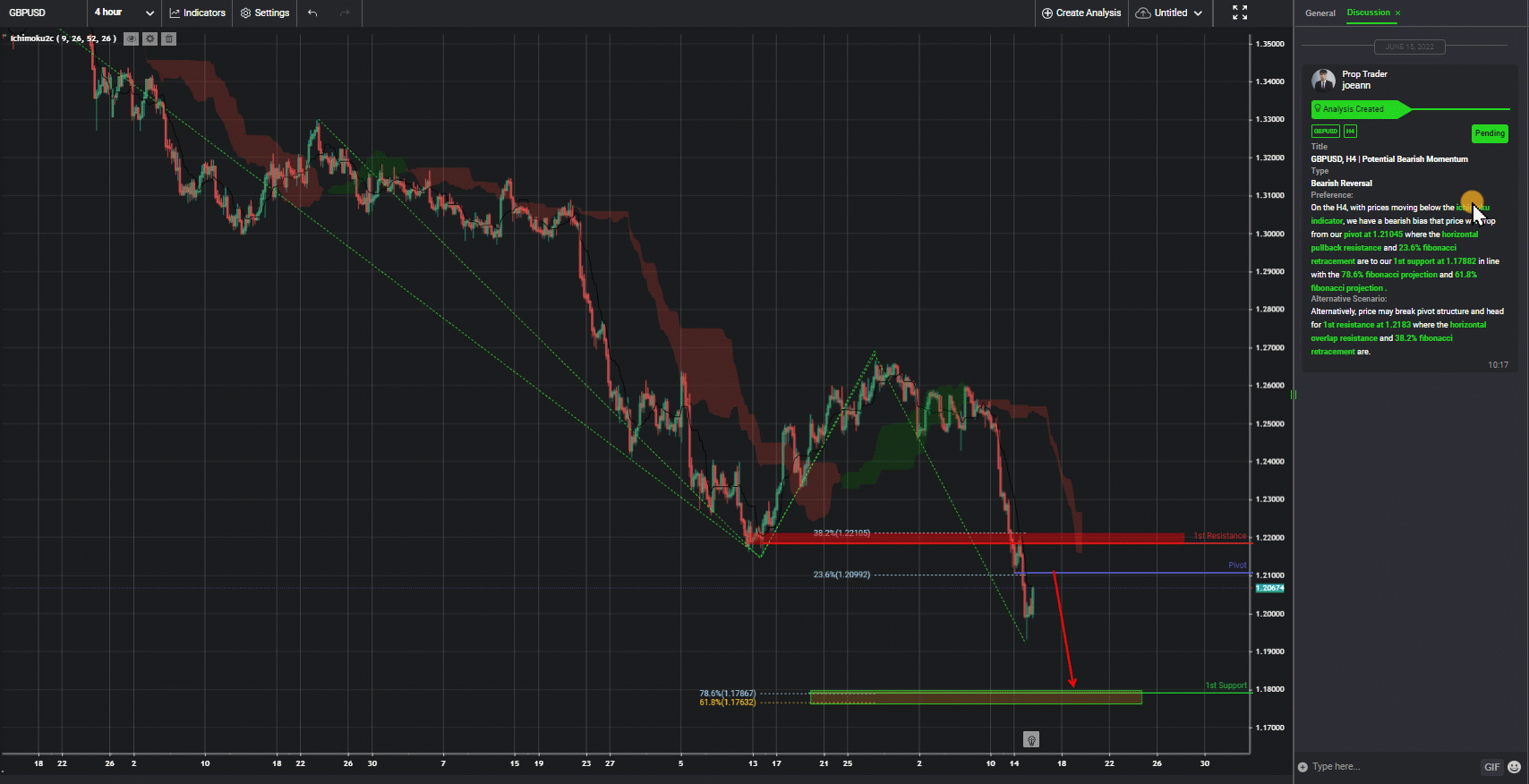The width and height of the screenshot is (1529, 784).
Task: Click the 1st Resistance label on chart
Action: (1219, 536)
